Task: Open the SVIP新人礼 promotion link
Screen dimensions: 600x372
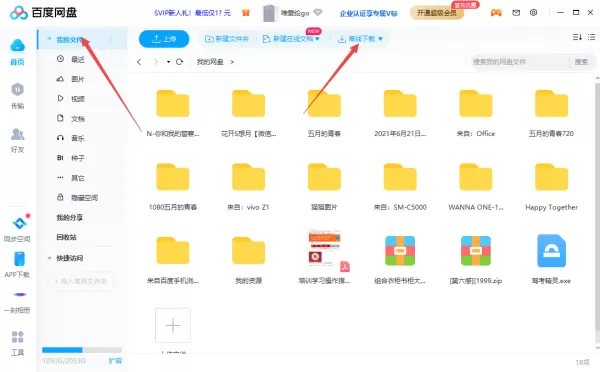Action: (x=192, y=13)
